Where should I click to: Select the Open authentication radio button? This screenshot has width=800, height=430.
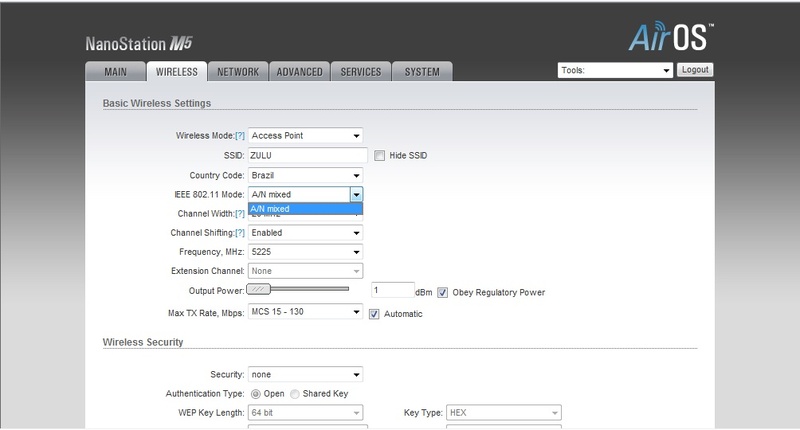tap(256, 394)
